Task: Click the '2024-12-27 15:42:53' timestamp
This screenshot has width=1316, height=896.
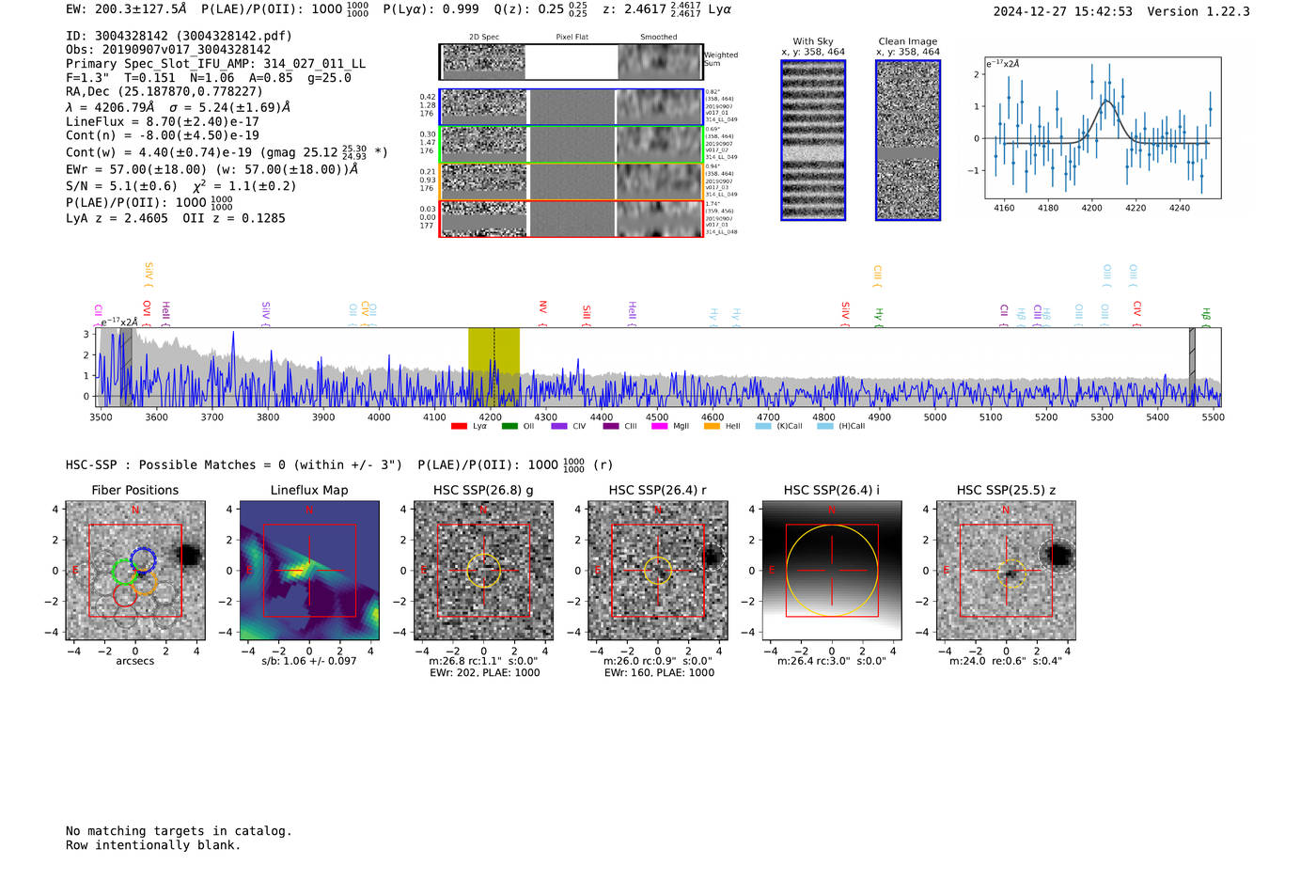Action: click(x=1062, y=11)
